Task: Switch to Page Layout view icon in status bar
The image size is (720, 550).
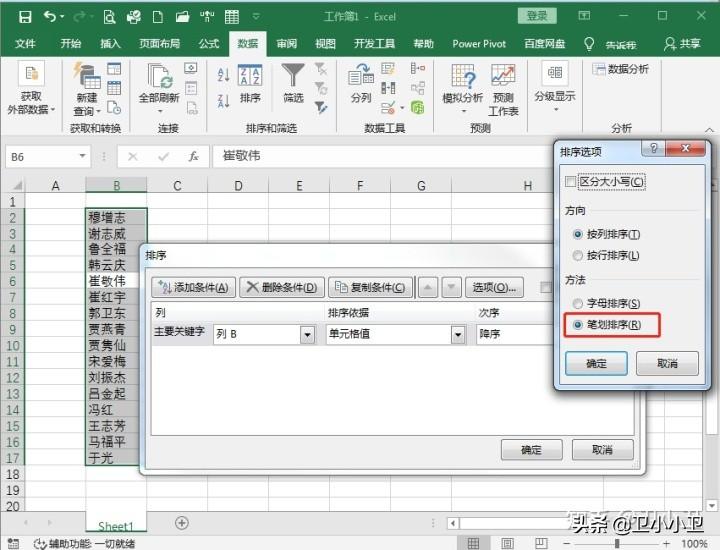Action: (x=507, y=544)
